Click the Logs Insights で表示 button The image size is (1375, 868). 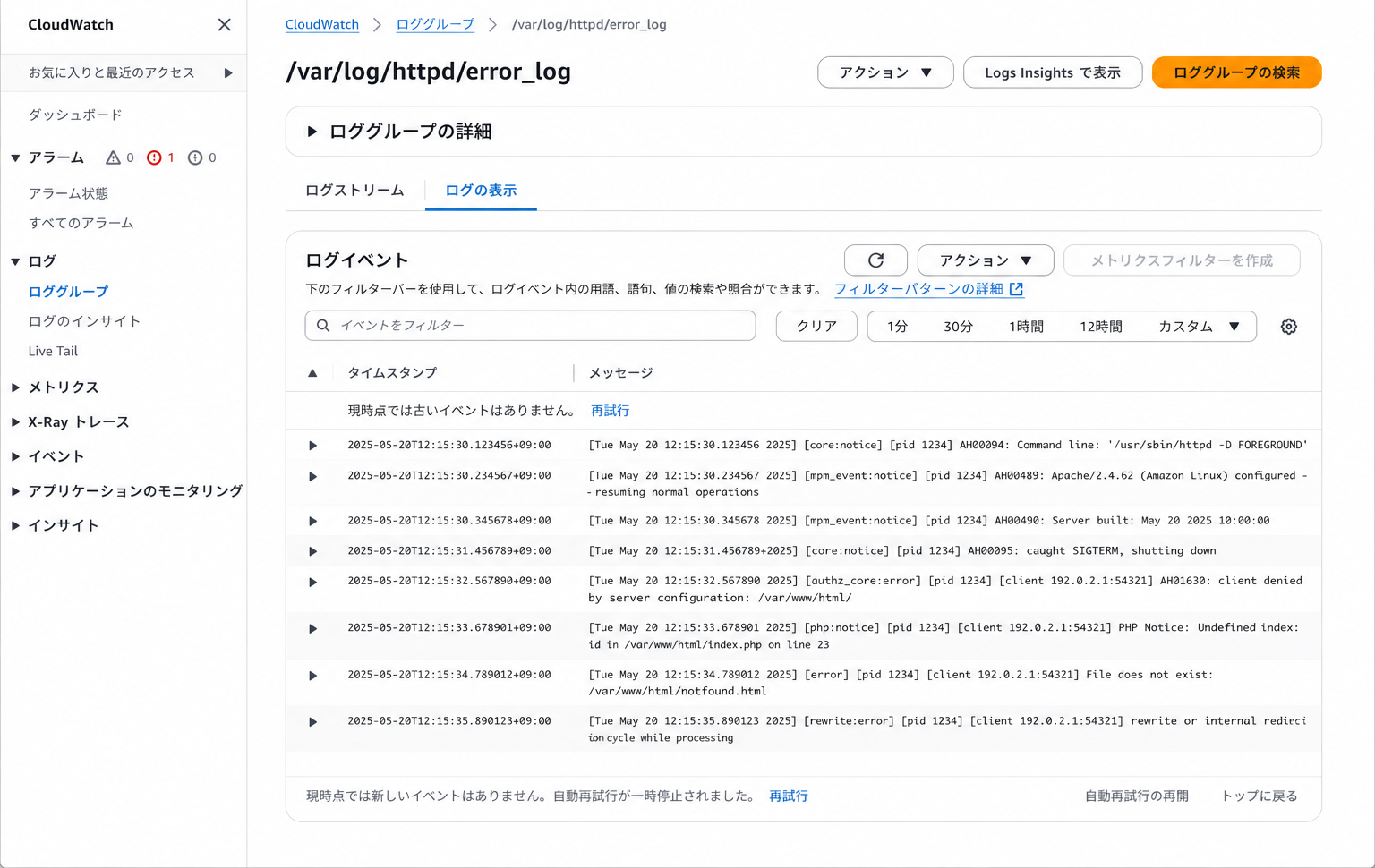coord(1053,72)
